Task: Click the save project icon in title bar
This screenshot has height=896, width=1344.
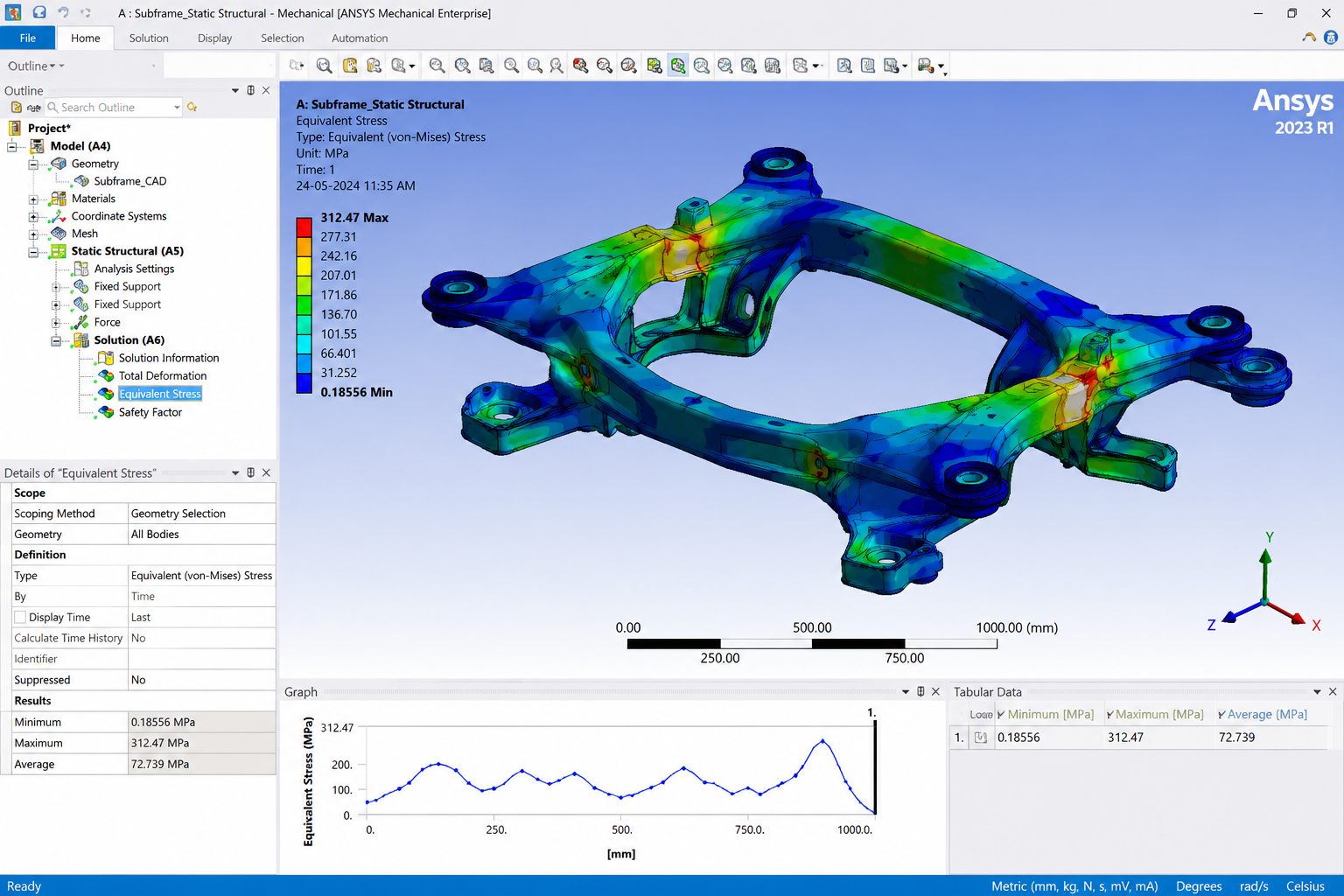Action: [39, 12]
